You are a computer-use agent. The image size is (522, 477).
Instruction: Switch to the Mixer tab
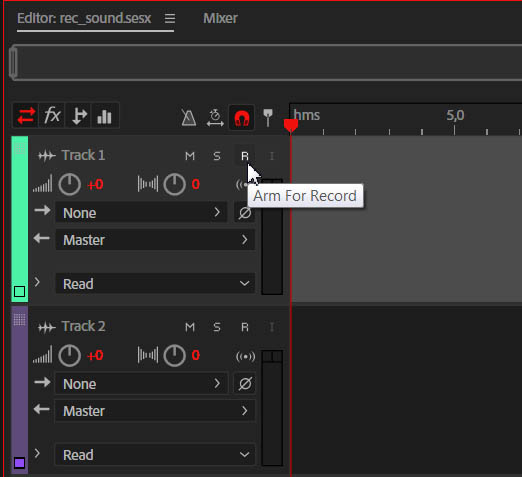220,18
